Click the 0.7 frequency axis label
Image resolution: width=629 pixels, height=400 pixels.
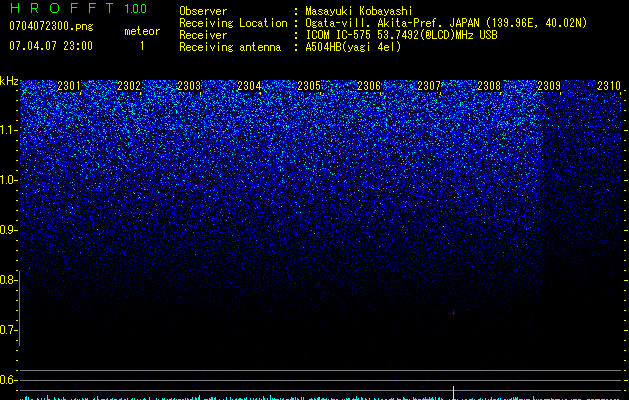click(x=8, y=330)
